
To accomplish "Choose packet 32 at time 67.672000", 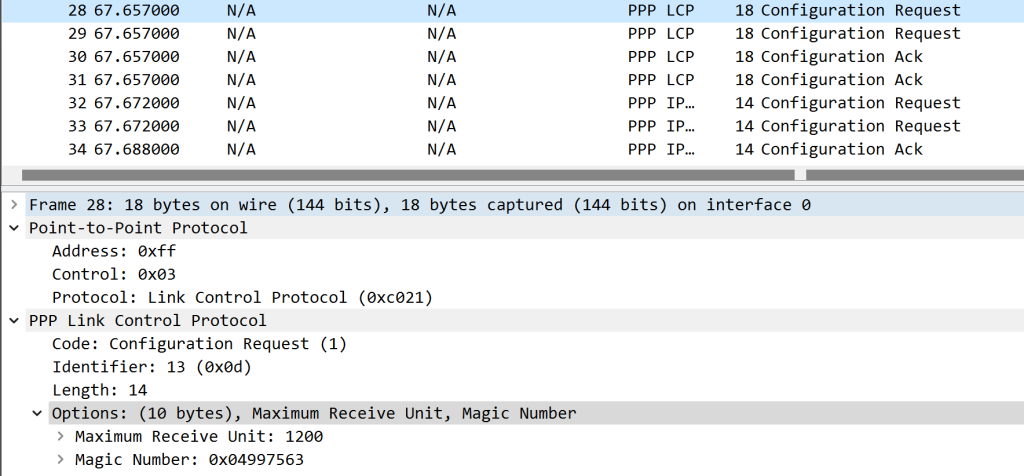I will pyautogui.click(x=500, y=103).
